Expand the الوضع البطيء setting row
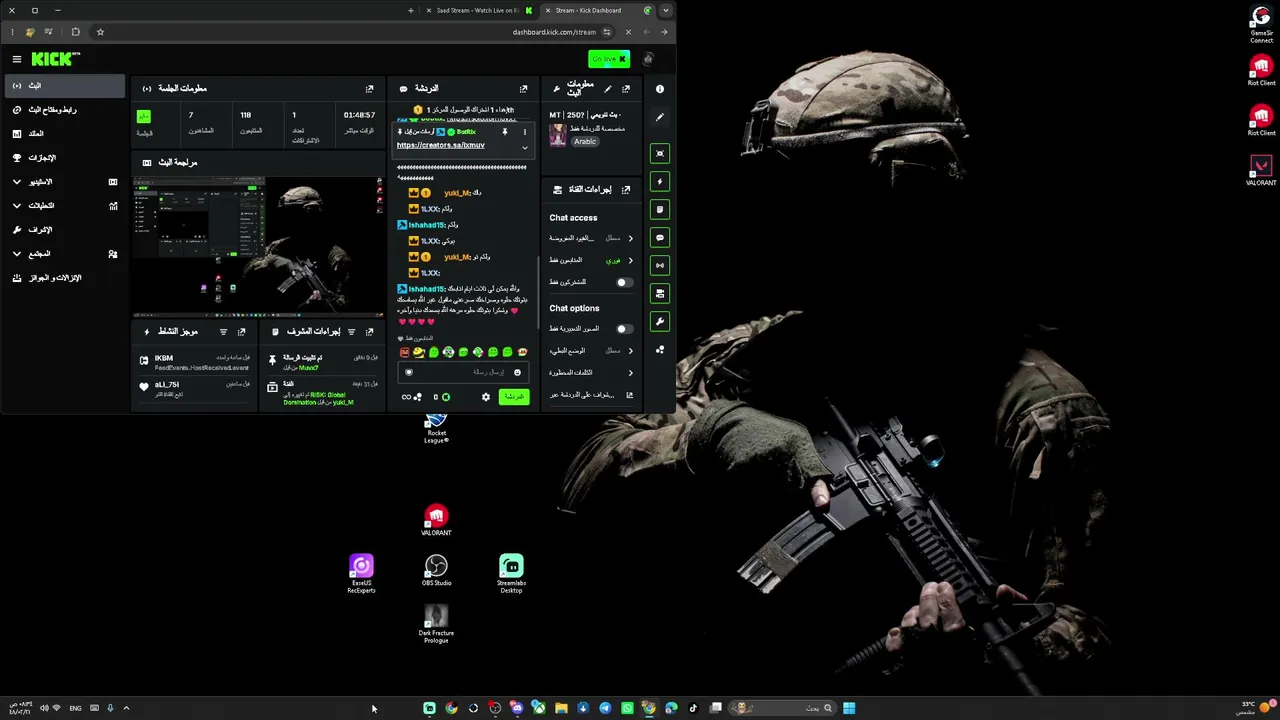The width and height of the screenshot is (1280, 720). tap(591, 351)
